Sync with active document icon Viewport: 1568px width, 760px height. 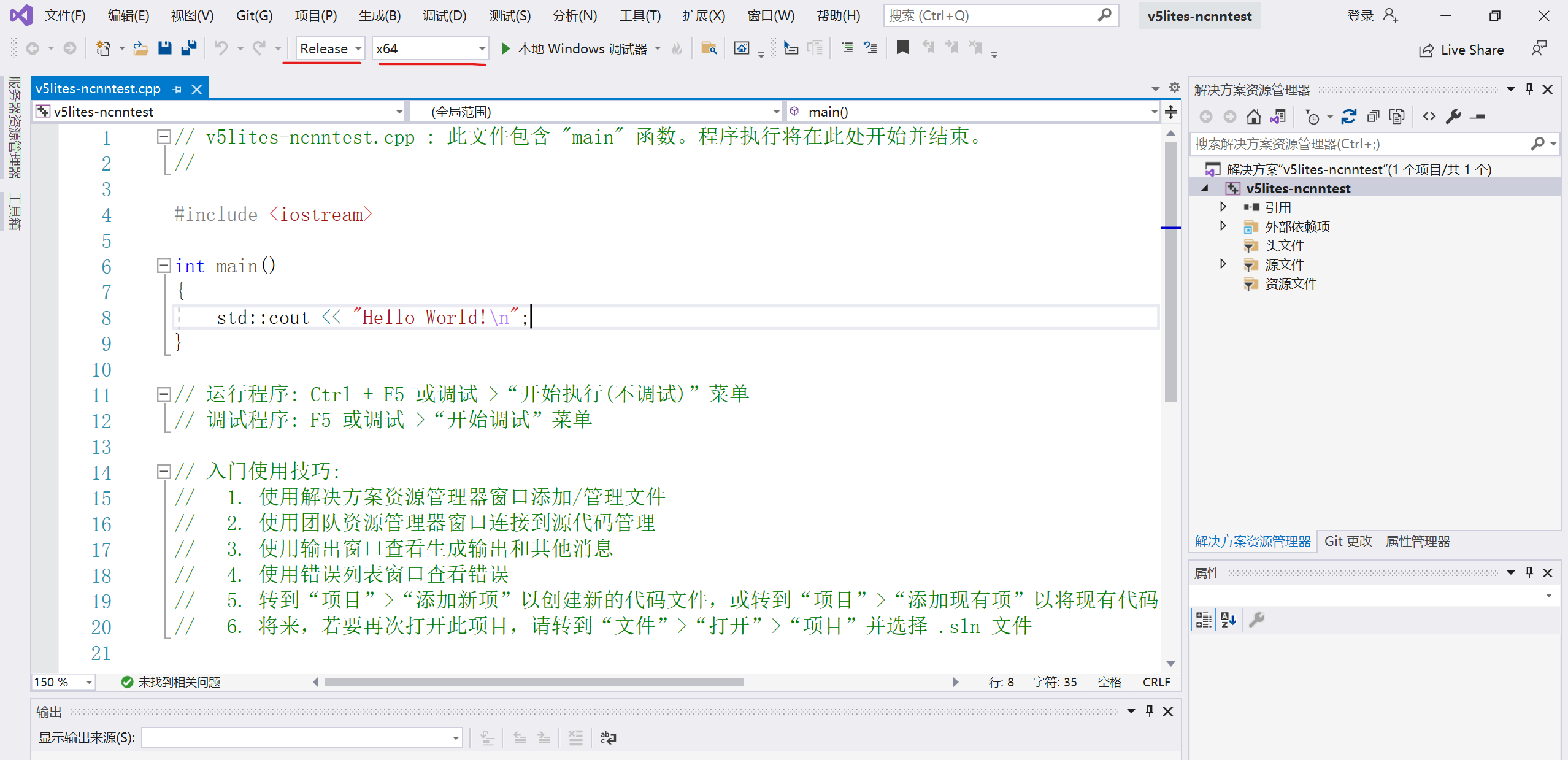coord(1348,117)
